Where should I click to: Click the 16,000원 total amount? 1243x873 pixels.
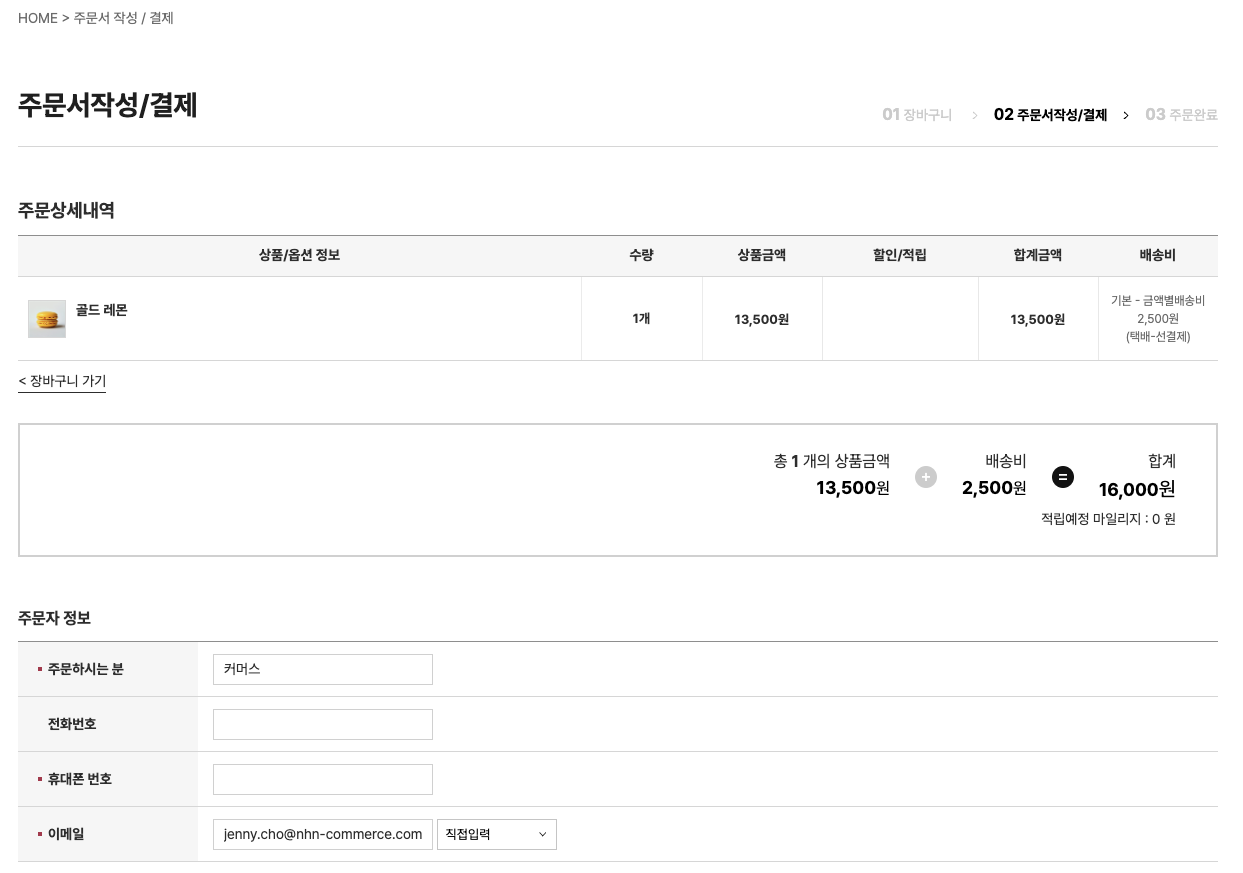(x=1136, y=489)
